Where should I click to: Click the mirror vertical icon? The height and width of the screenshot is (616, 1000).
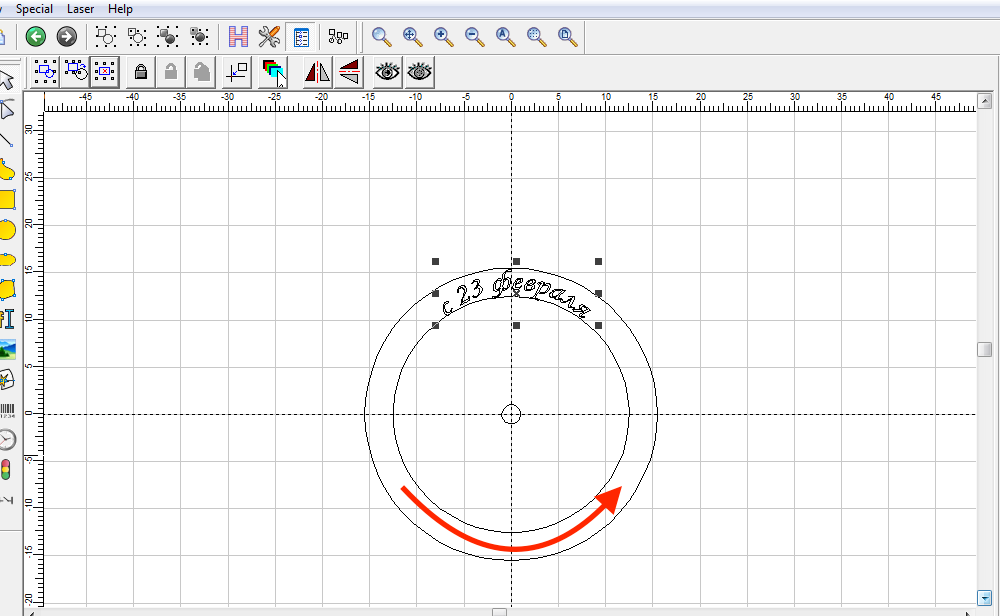pos(348,71)
